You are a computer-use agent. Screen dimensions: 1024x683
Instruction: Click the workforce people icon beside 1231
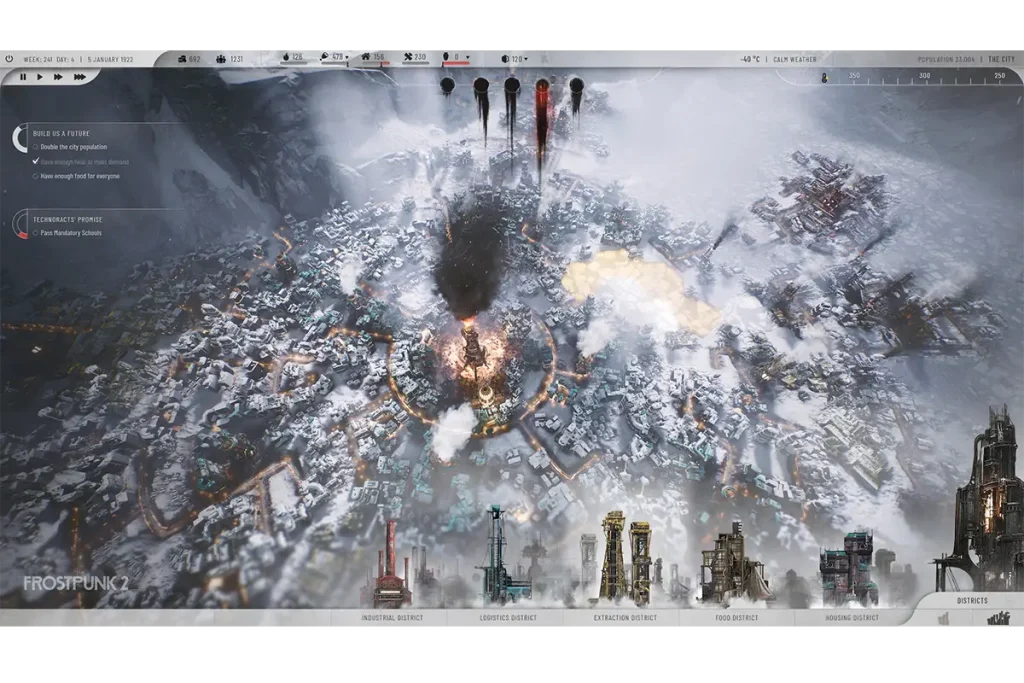[x=221, y=59]
